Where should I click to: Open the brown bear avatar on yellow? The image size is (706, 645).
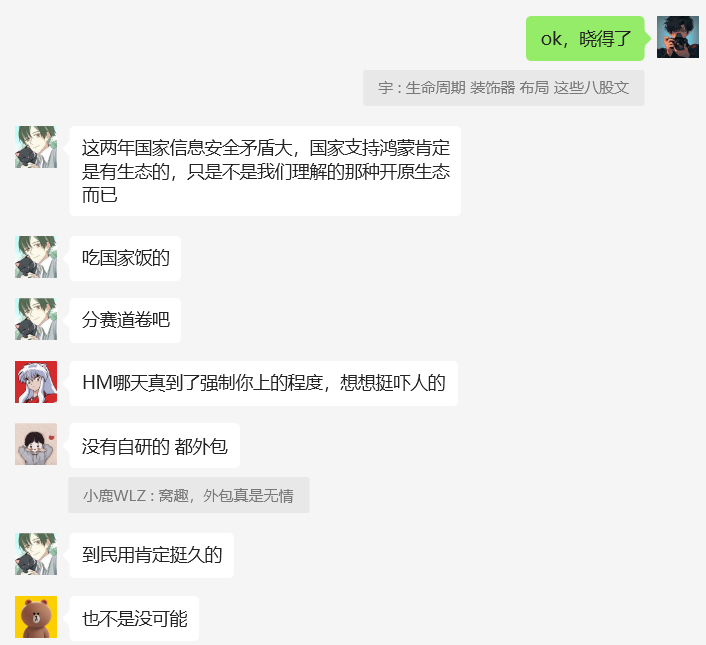pos(36,617)
